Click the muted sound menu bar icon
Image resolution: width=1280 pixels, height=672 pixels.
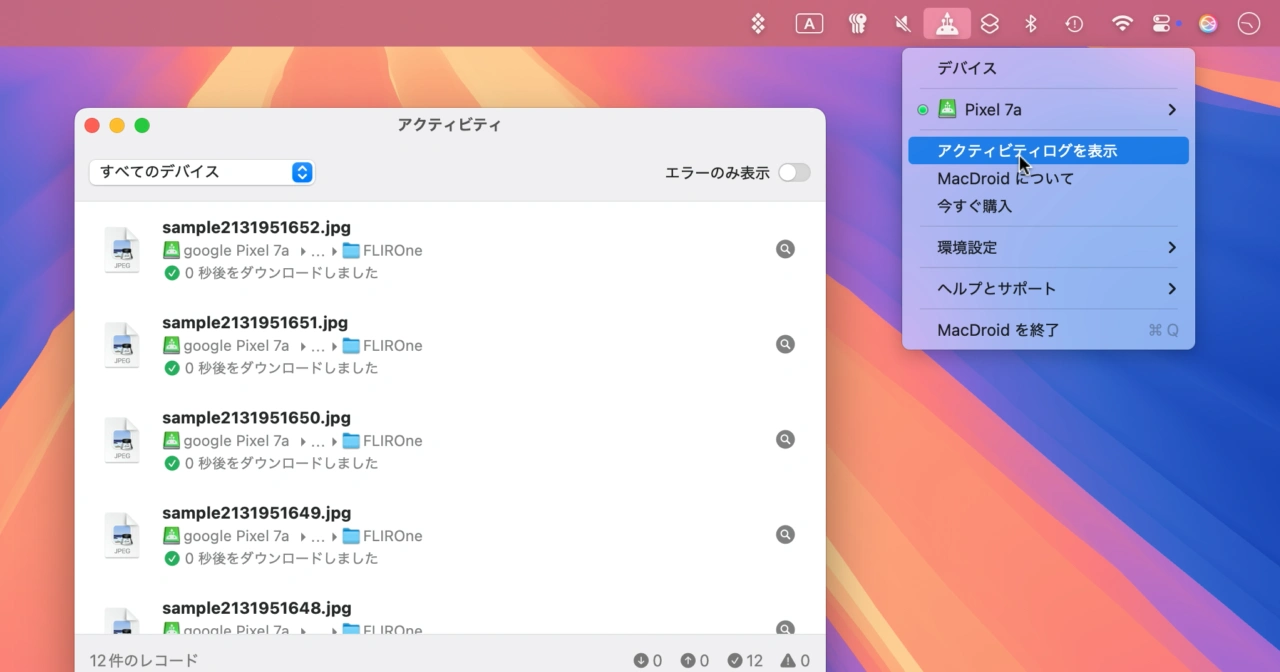click(x=903, y=24)
